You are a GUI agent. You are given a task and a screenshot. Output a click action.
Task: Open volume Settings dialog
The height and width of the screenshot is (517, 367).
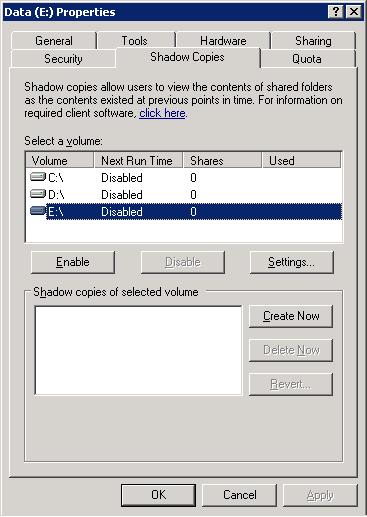coord(292,262)
